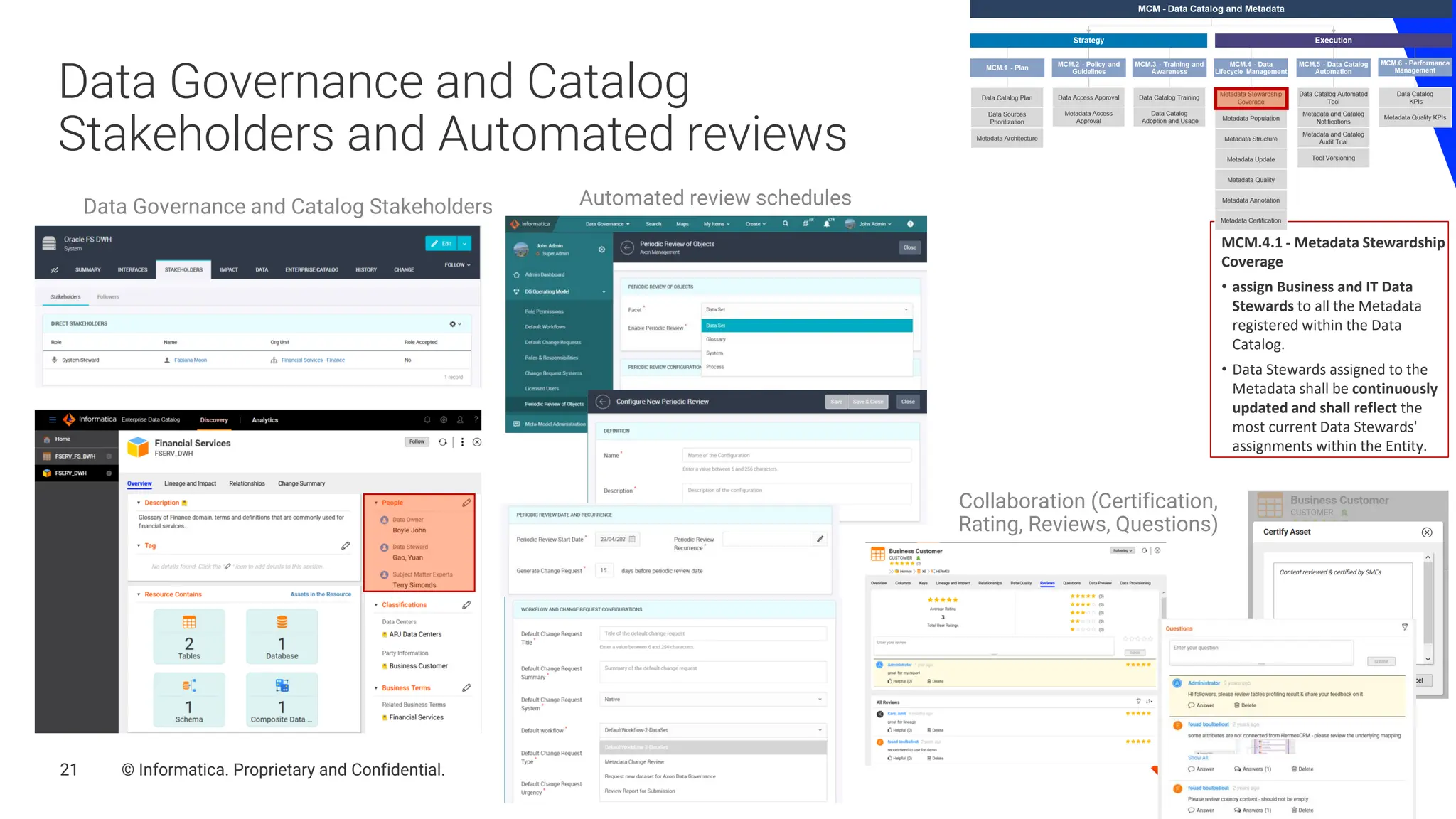Select Glossary in the Facet list

[806, 339]
